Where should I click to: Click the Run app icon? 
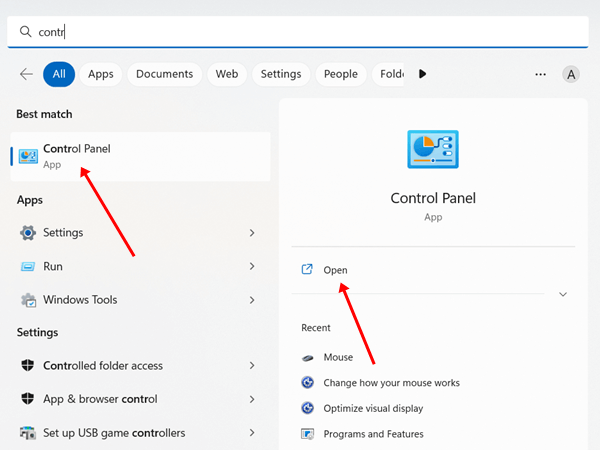[x=28, y=266]
